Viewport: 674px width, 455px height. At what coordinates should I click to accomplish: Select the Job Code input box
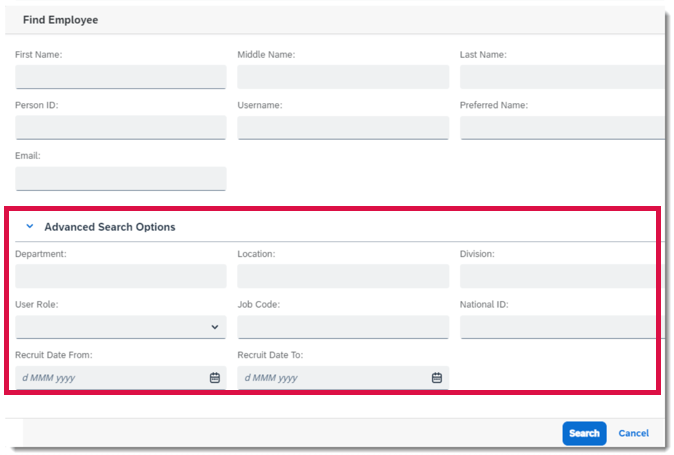tap(342, 327)
